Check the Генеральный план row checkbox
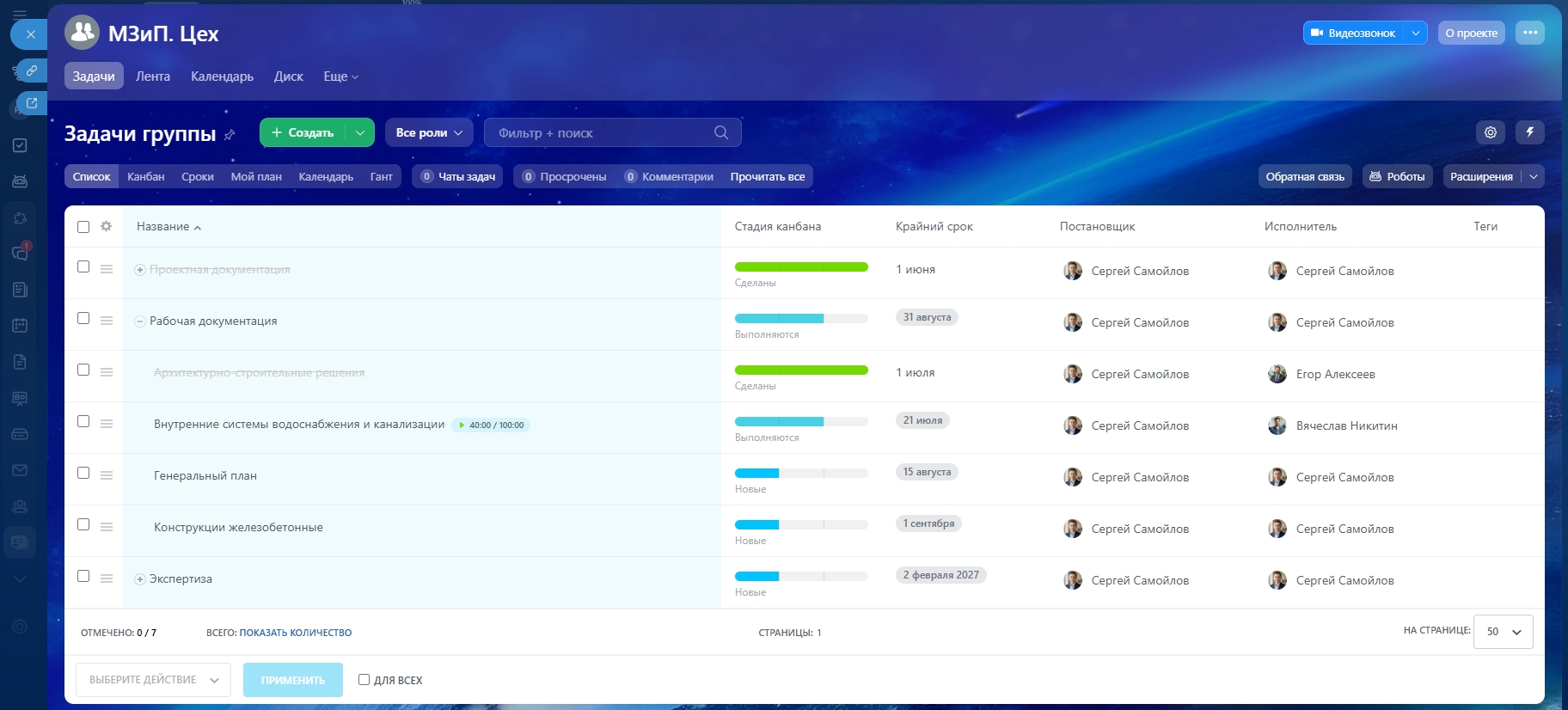Screen dimensions: 1568x710 point(83,473)
